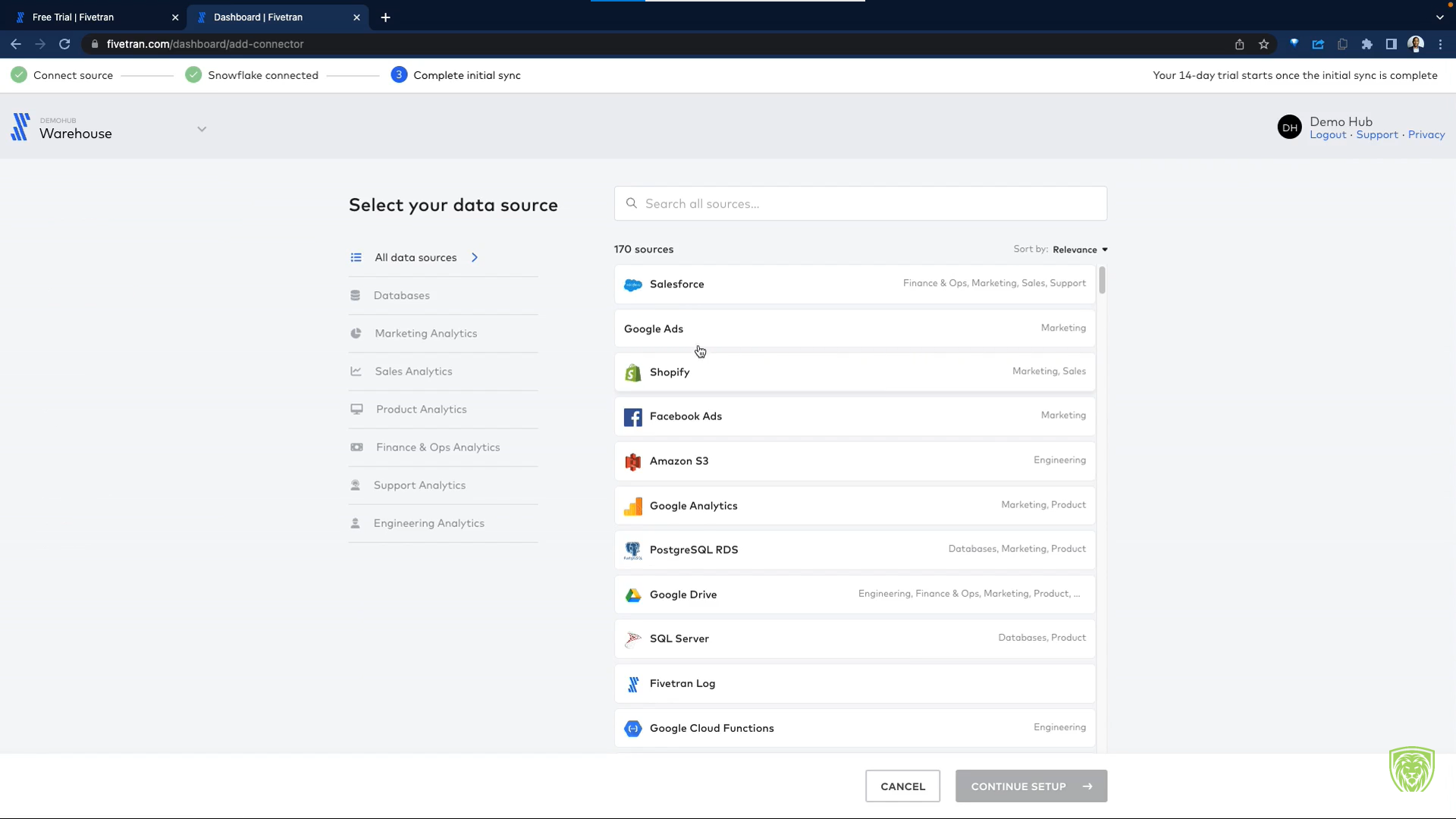The height and width of the screenshot is (819, 1456).
Task: Open the Sort by Relevance dropdown
Action: 1080,249
